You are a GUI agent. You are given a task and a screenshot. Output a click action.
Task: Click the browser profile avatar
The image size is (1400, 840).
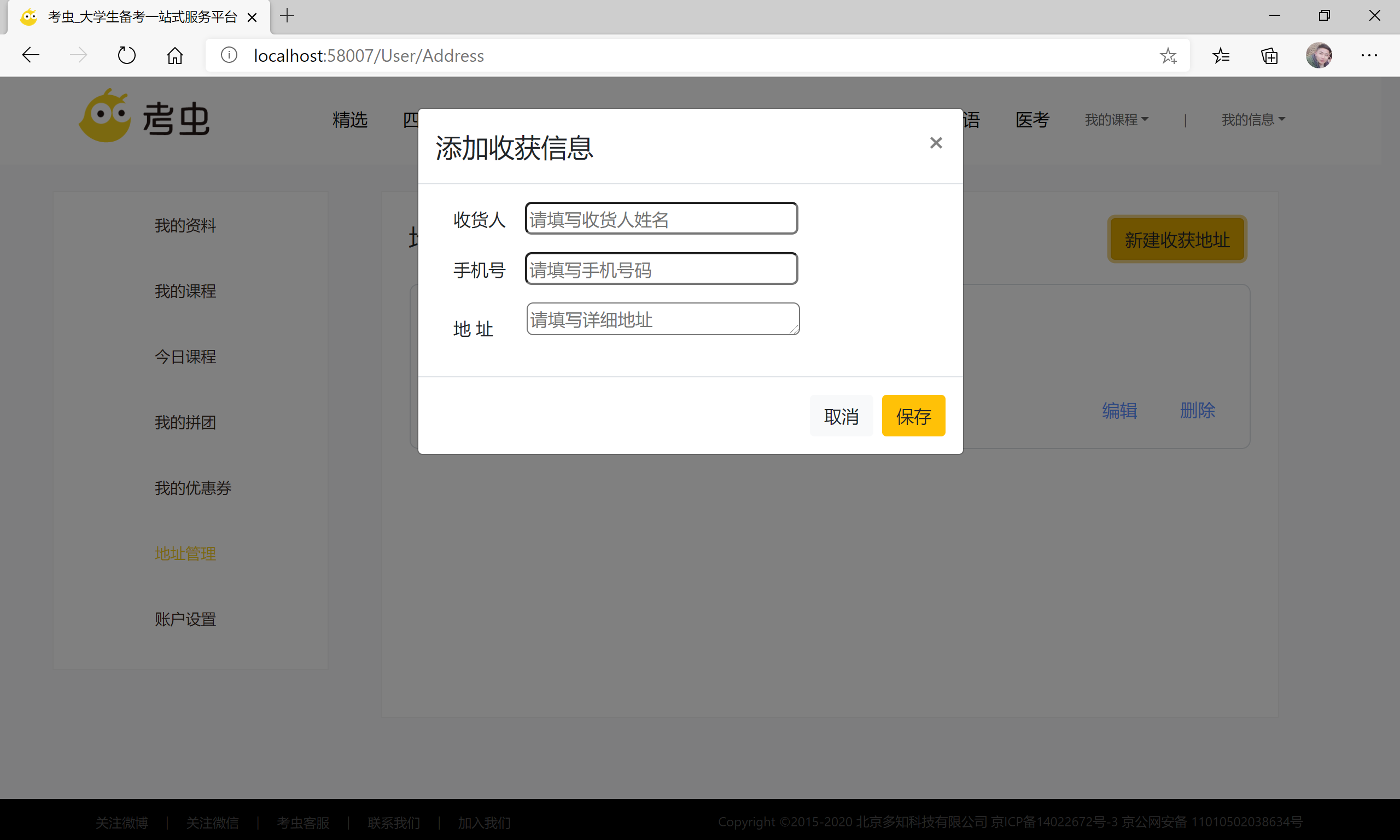(1319, 55)
